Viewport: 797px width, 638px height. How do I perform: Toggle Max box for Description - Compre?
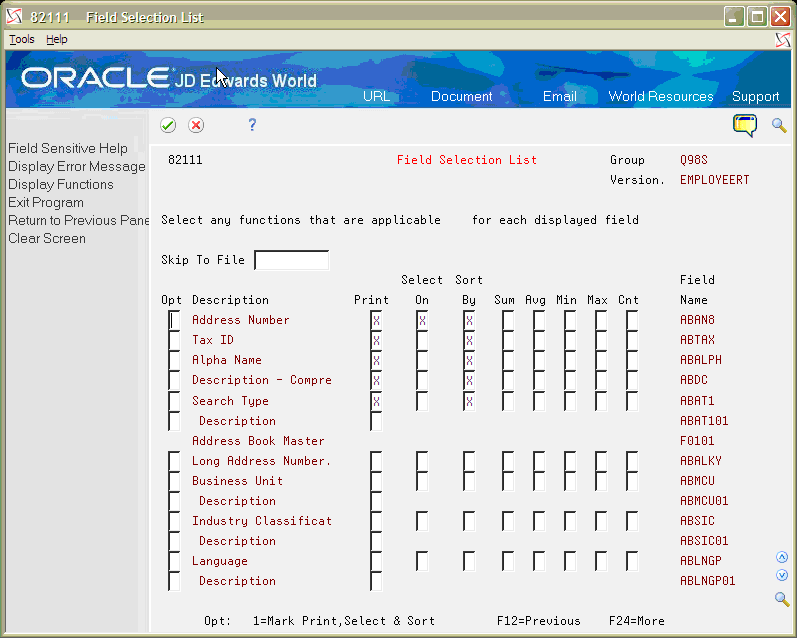click(x=601, y=380)
